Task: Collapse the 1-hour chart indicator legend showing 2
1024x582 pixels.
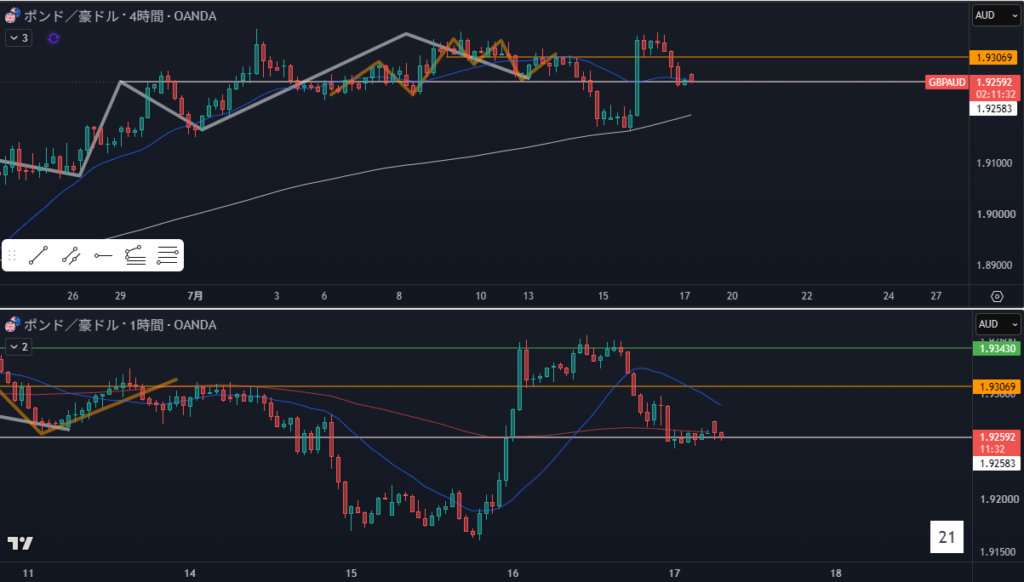Action: coord(19,347)
